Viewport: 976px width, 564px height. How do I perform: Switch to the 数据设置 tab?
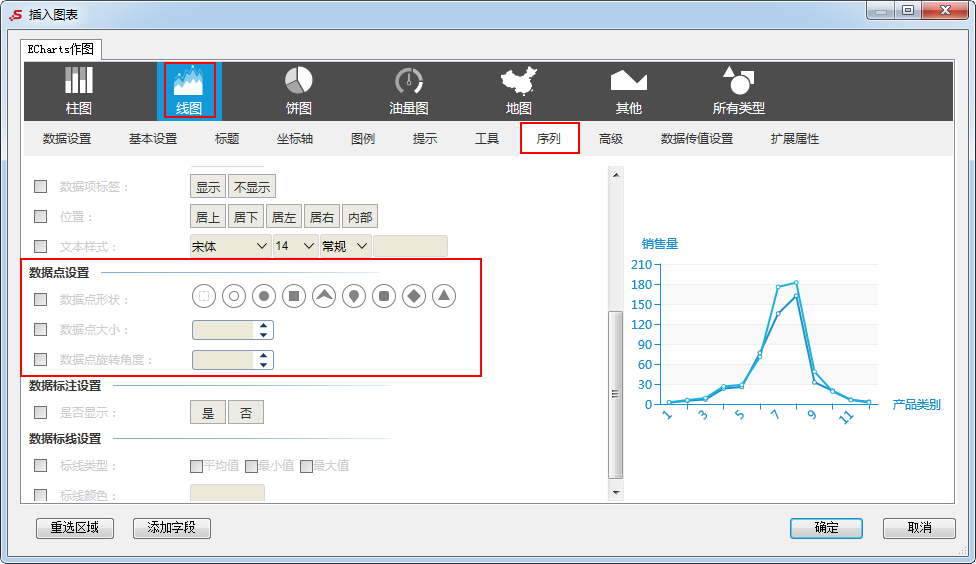[x=67, y=139]
